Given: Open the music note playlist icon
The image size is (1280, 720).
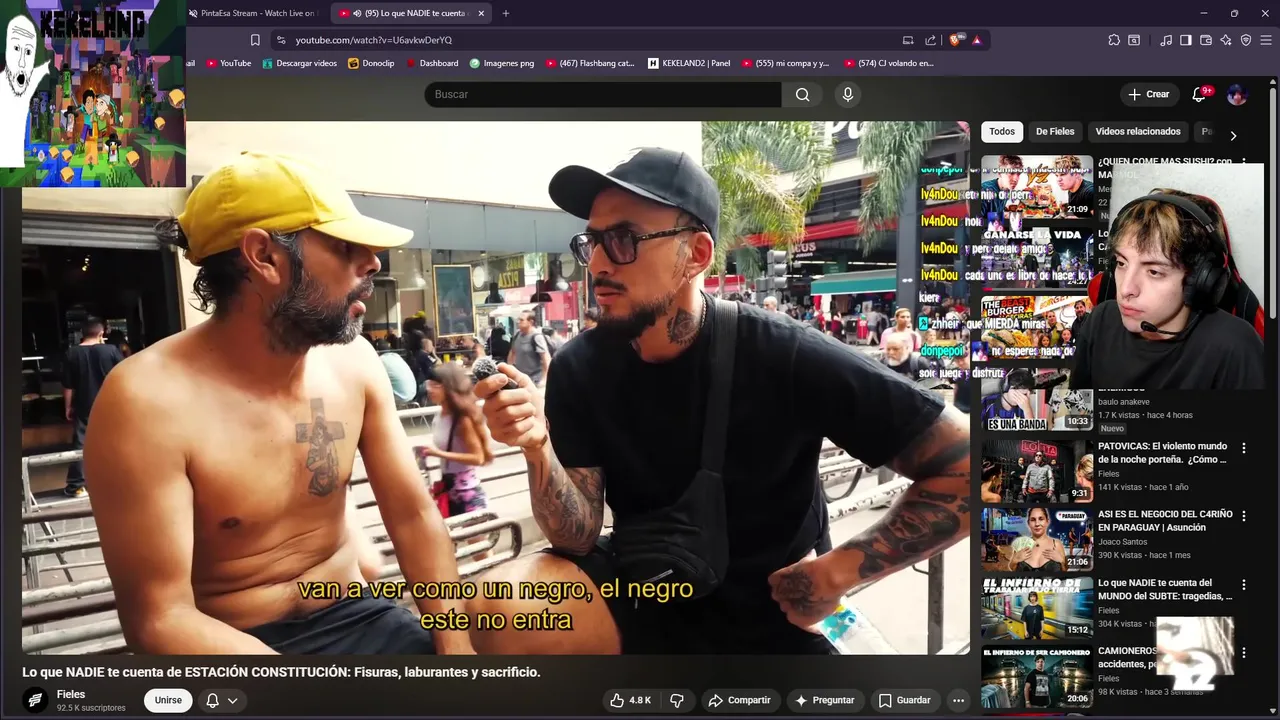Looking at the screenshot, I should [x=1166, y=40].
